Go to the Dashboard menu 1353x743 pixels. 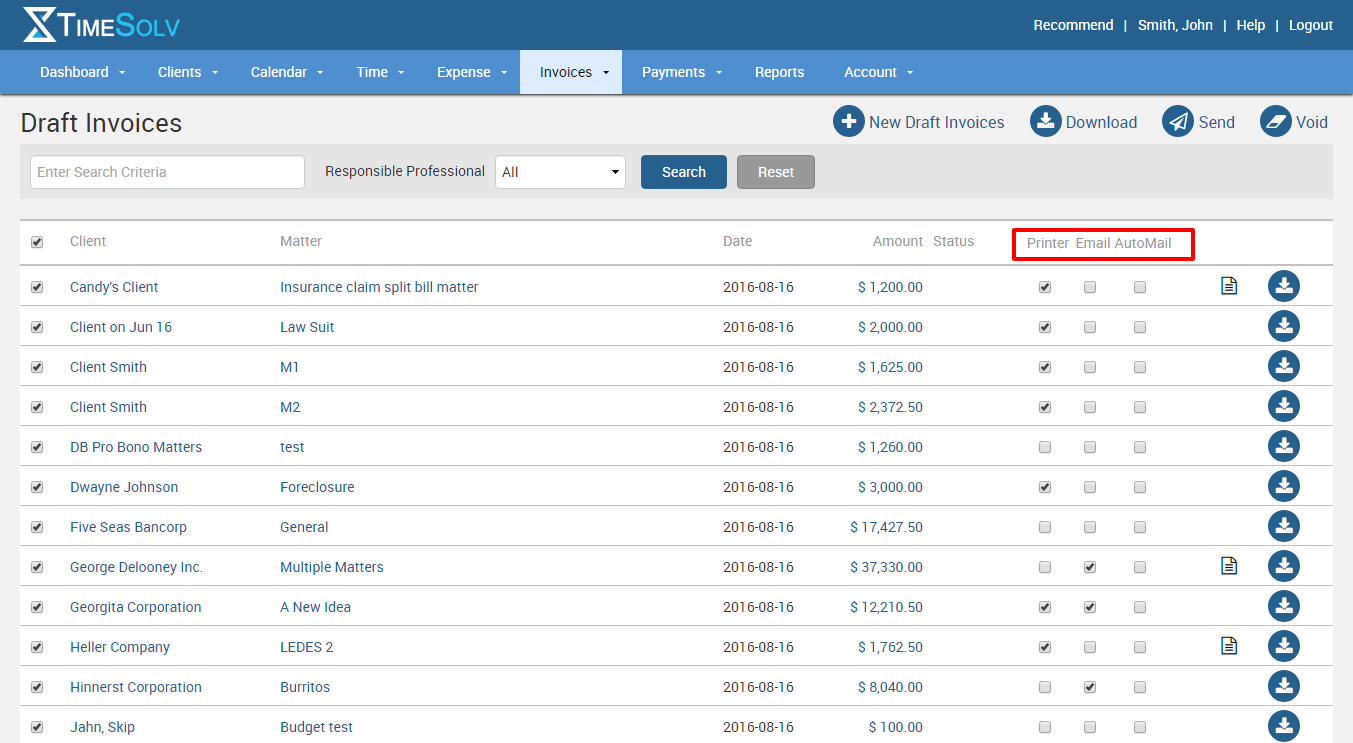(82, 72)
